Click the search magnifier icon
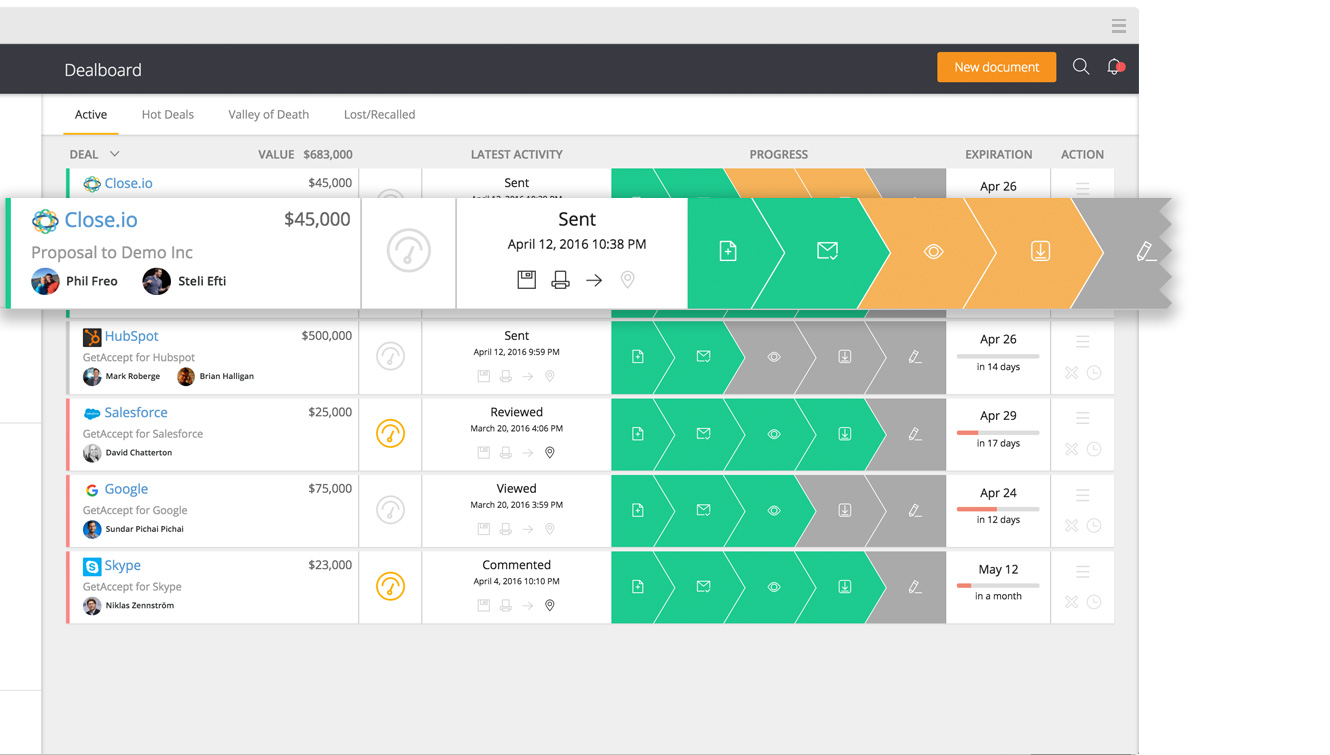This screenshot has height=755, width=1330. [x=1081, y=67]
